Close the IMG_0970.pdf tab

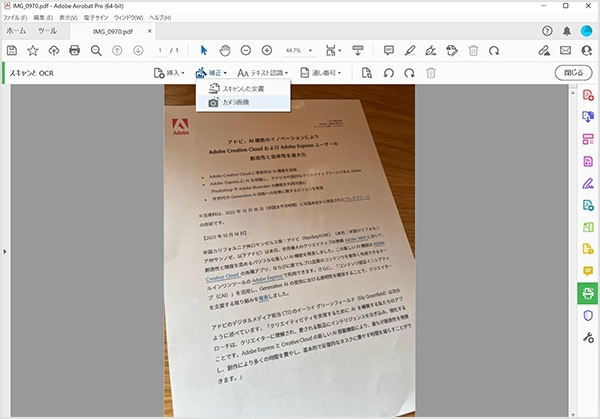coord(150,31)
